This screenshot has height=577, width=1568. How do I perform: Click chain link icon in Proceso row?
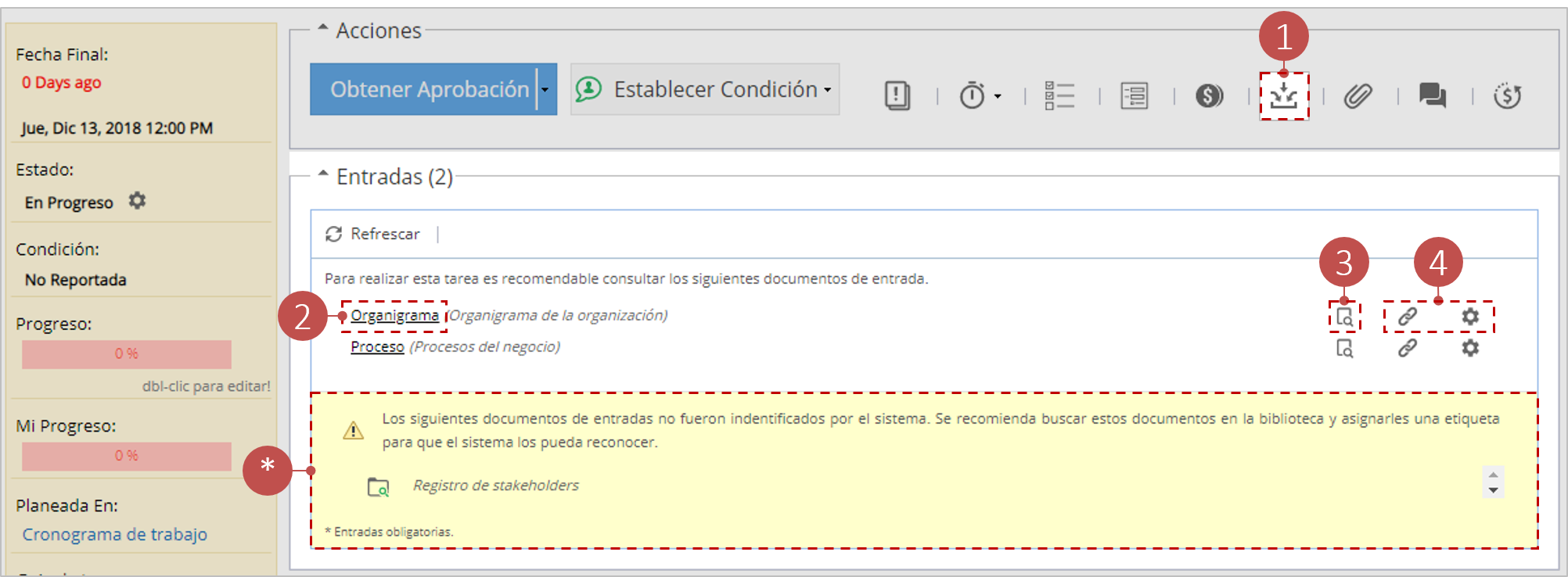[x=1408, y=348]
